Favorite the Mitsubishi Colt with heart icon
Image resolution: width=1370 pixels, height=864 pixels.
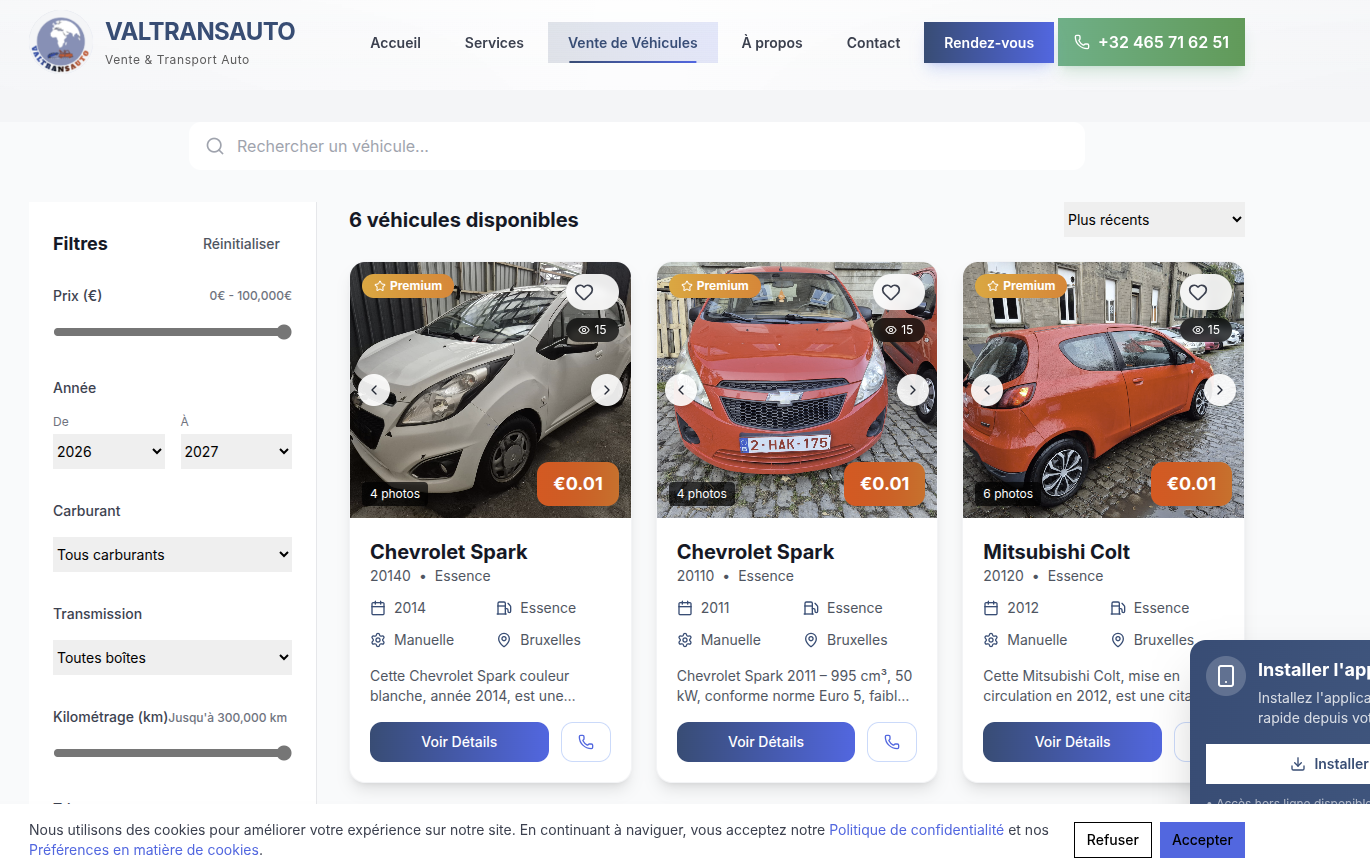coord(1197,292)
